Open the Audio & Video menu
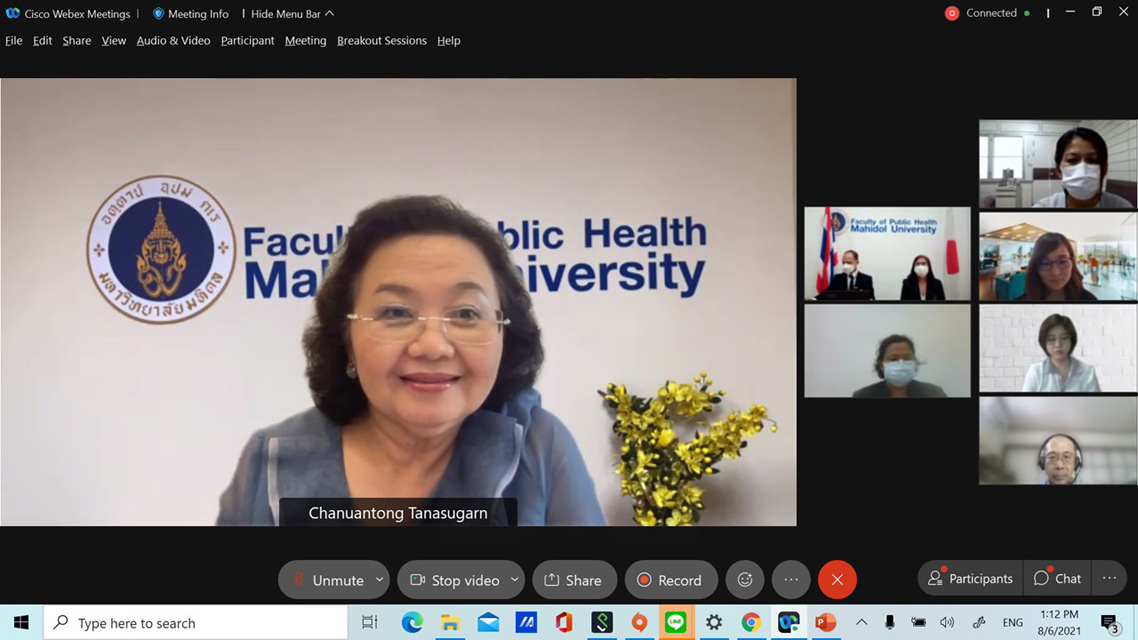Image resolution: width=1138 pixels, height=640 pixels. 173,41
